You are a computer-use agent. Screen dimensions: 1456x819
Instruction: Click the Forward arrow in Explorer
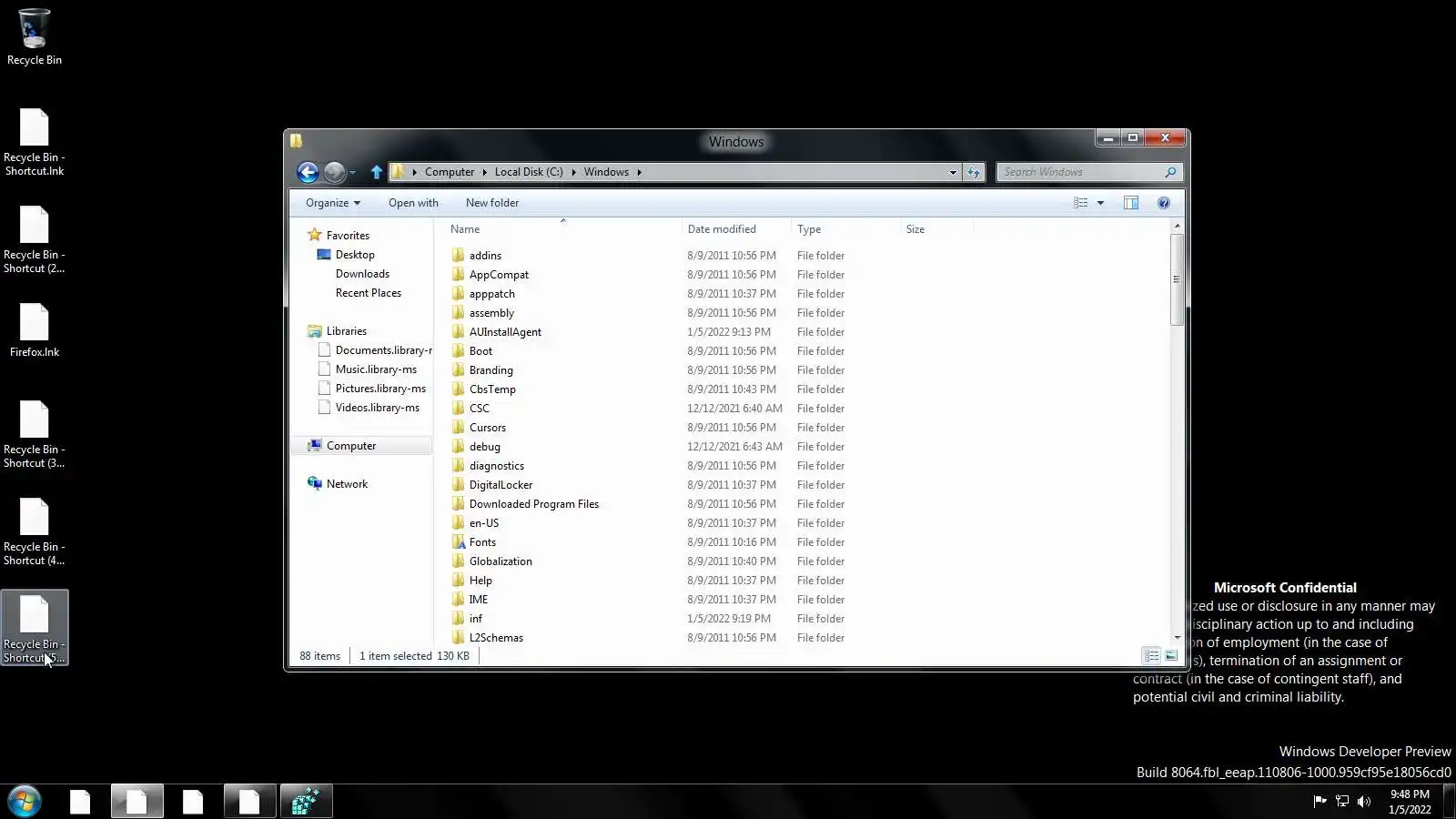pyautogui.click(x=335, y=172)
